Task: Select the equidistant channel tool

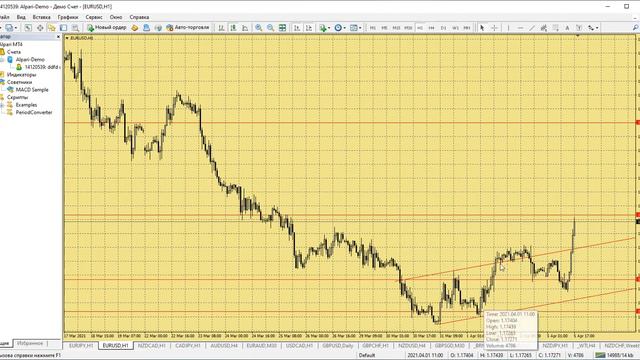Action: [544, 28]
